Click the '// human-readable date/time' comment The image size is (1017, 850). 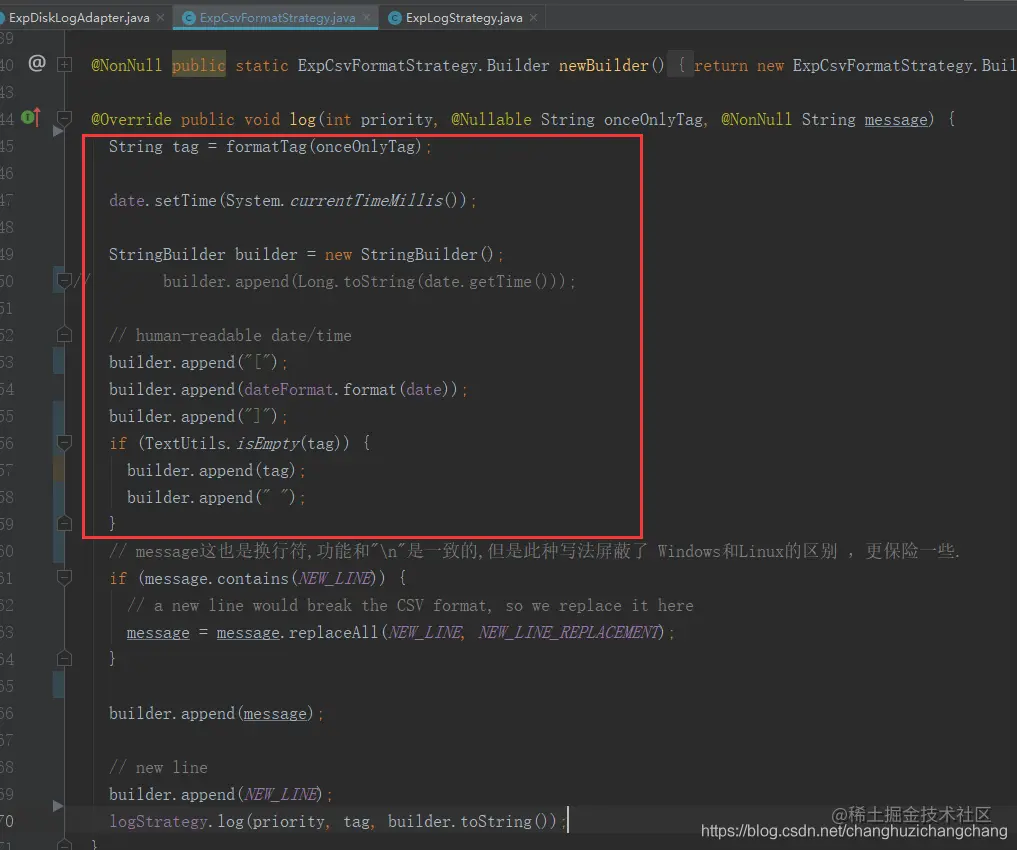click(x=230, y=335)
